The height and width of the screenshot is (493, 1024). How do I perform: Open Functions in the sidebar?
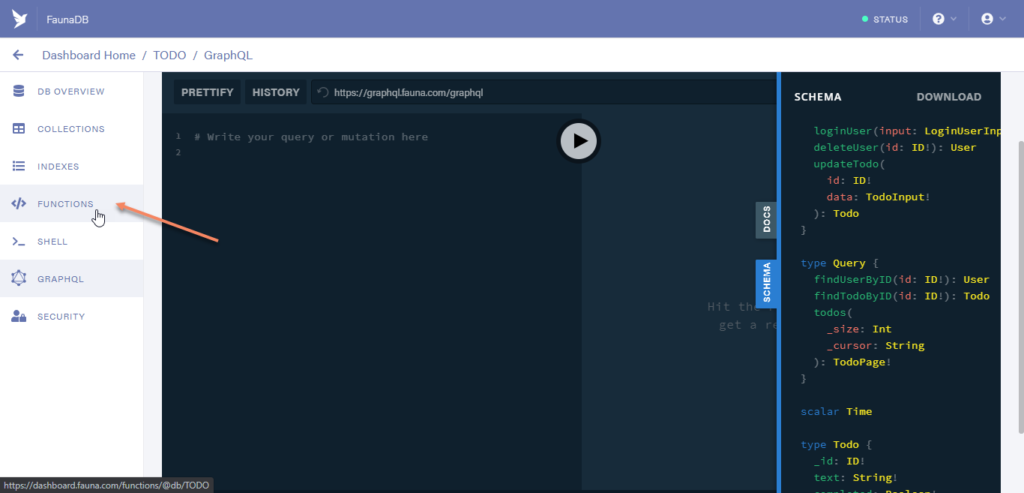point(71,204)
